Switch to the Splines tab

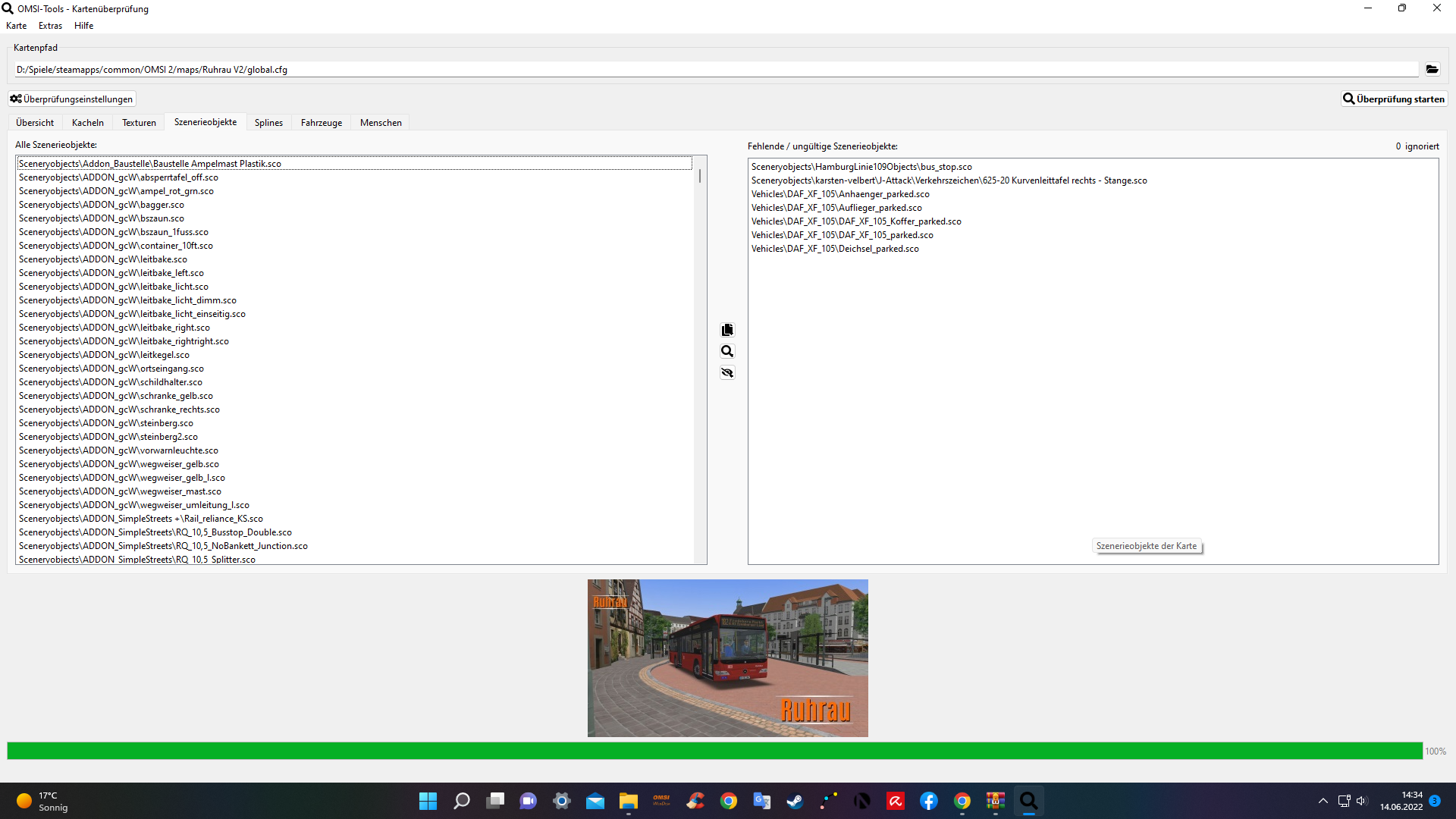[268, 123]
